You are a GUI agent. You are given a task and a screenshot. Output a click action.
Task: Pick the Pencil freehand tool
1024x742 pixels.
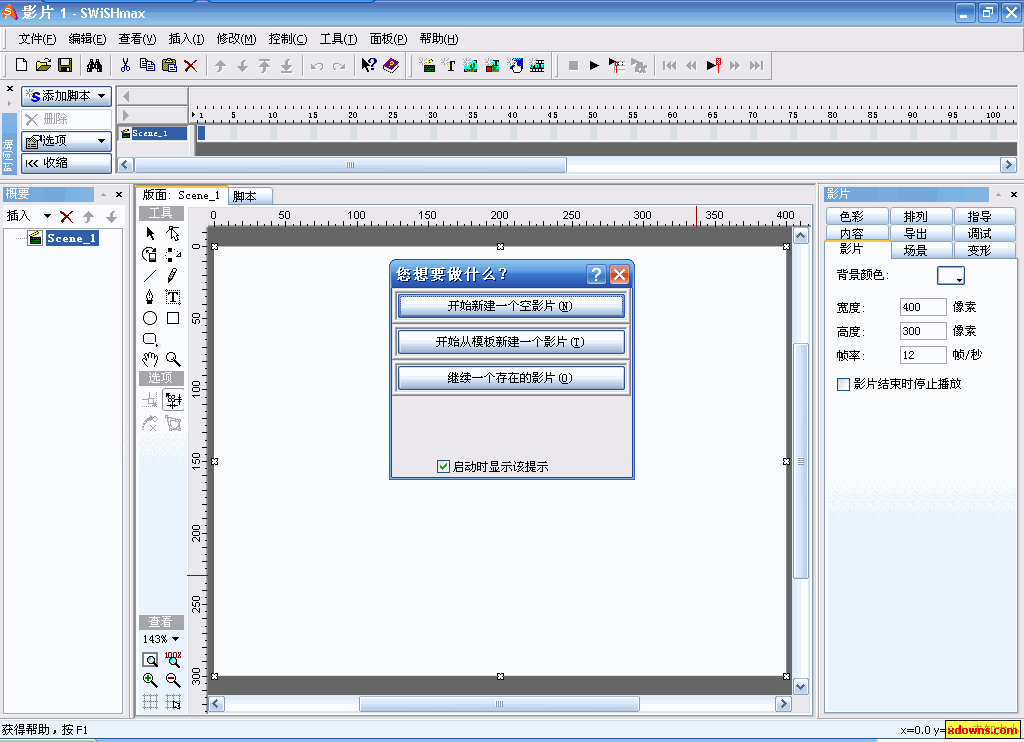[x=173, y=275]
